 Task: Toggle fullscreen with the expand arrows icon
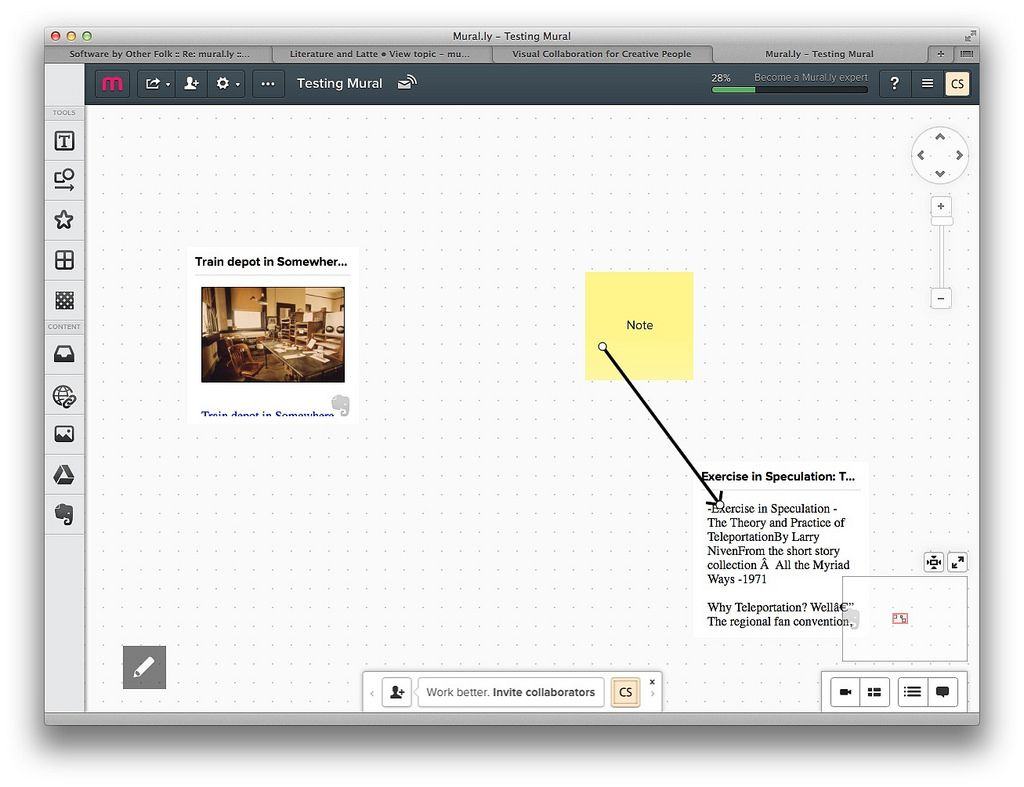tap(957, 562)
